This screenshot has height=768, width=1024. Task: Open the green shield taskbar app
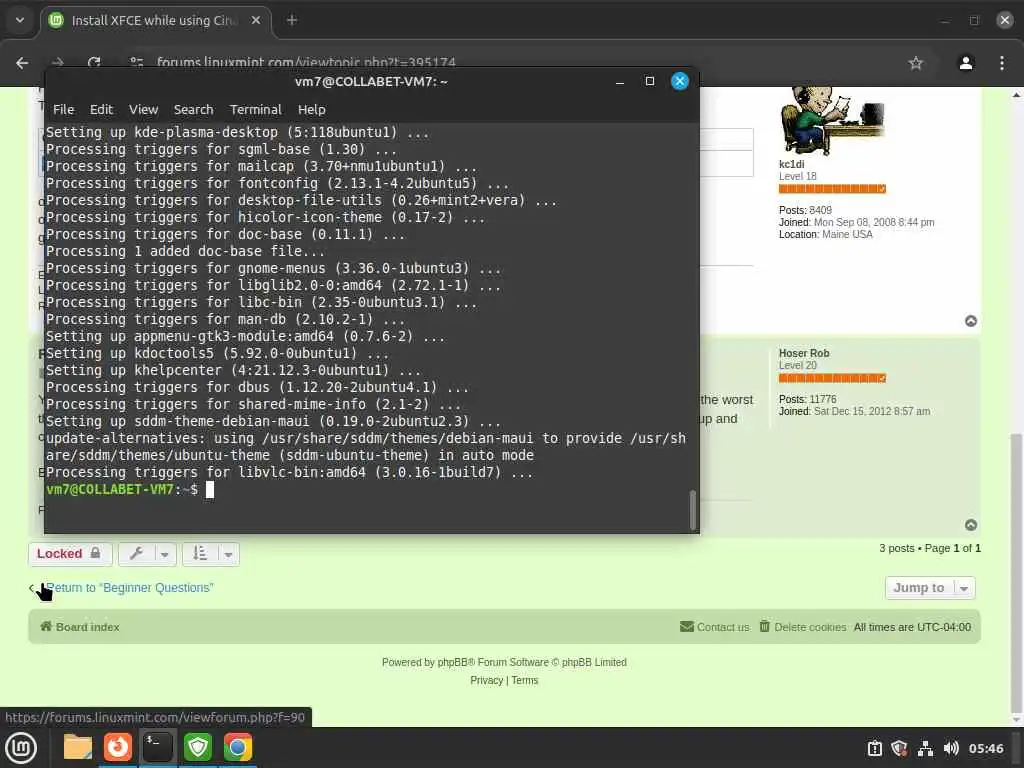(198, 748)
